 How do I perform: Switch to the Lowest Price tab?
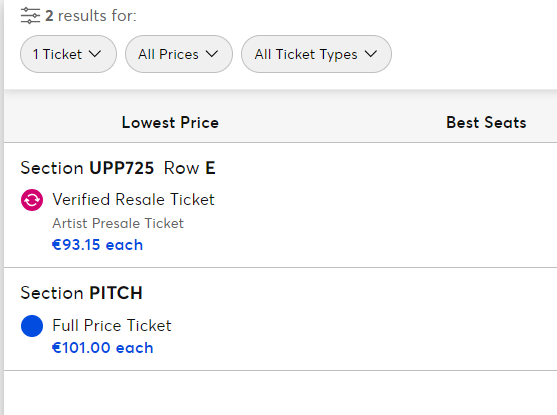click(x=170, y=123)
